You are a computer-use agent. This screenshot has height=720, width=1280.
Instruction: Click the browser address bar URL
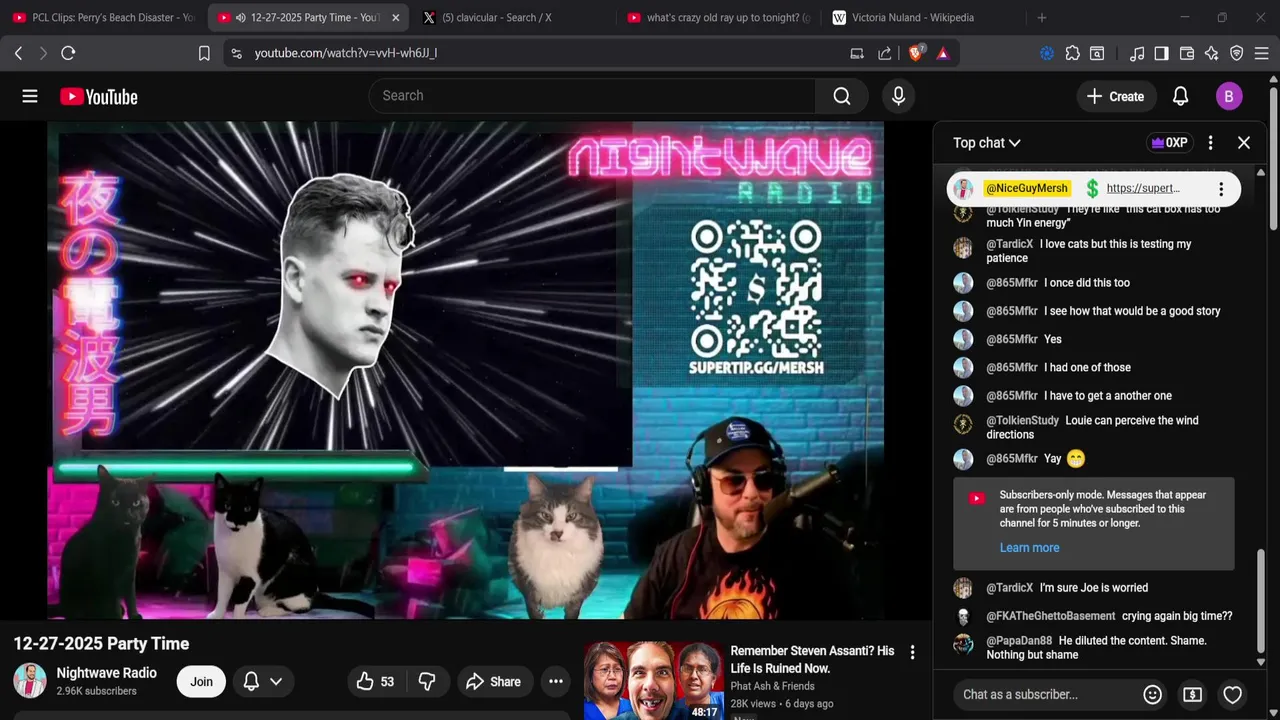point(346,53)
